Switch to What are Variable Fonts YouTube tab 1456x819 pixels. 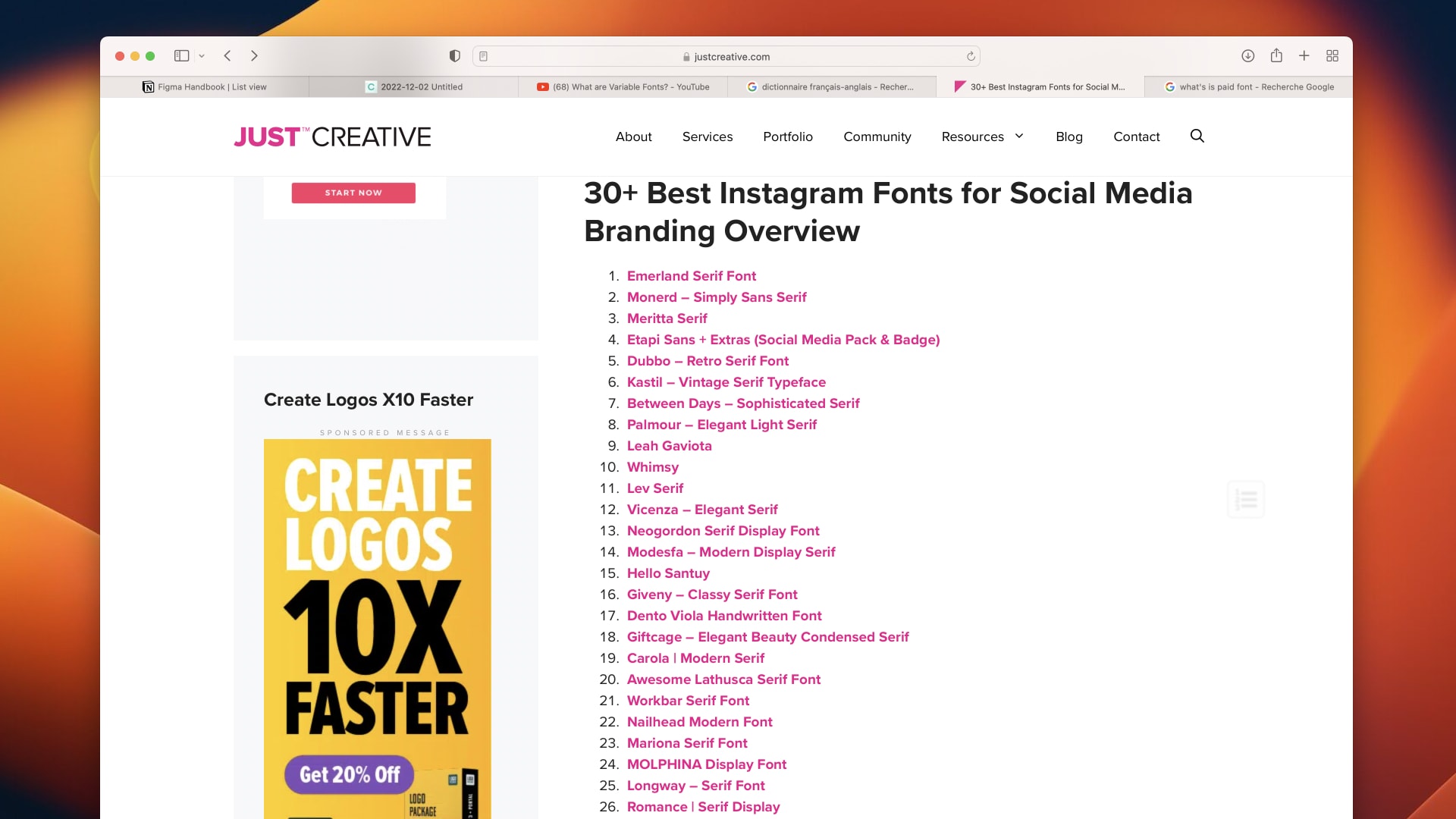623,87
